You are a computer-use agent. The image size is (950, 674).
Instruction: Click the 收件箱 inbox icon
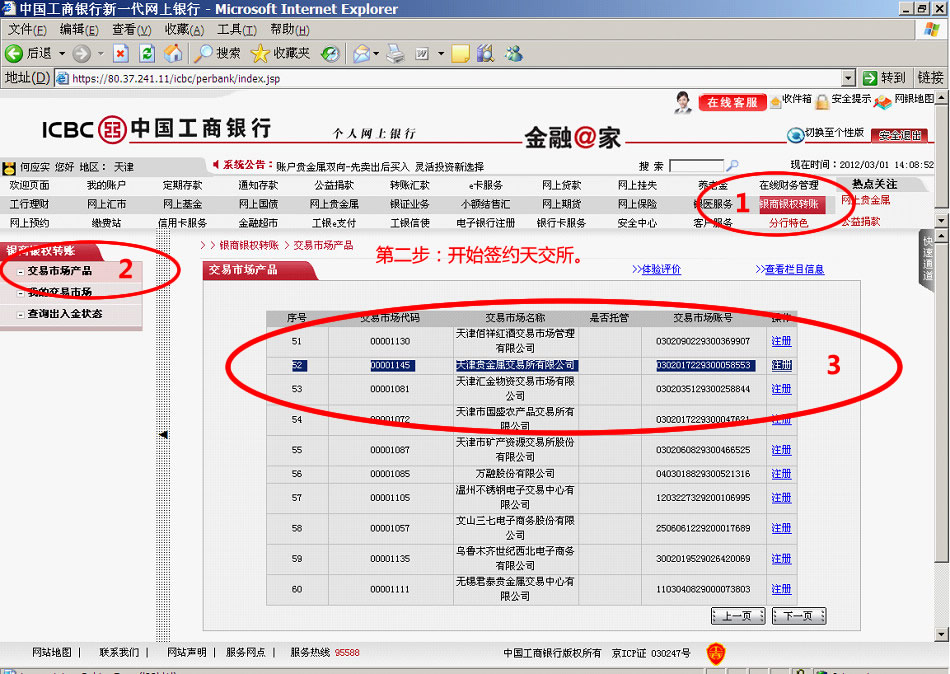(775, 102)
